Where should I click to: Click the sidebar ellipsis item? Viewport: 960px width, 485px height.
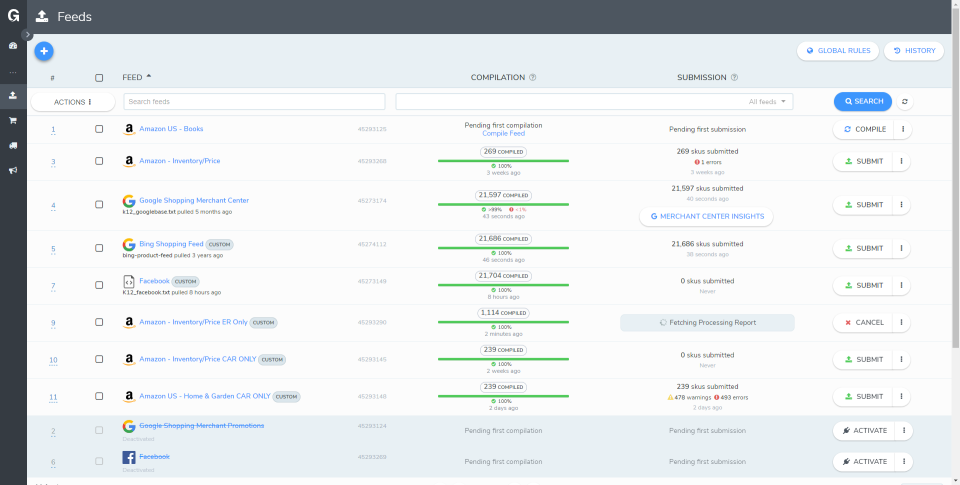pyautogui.click(x=13, y=72)
